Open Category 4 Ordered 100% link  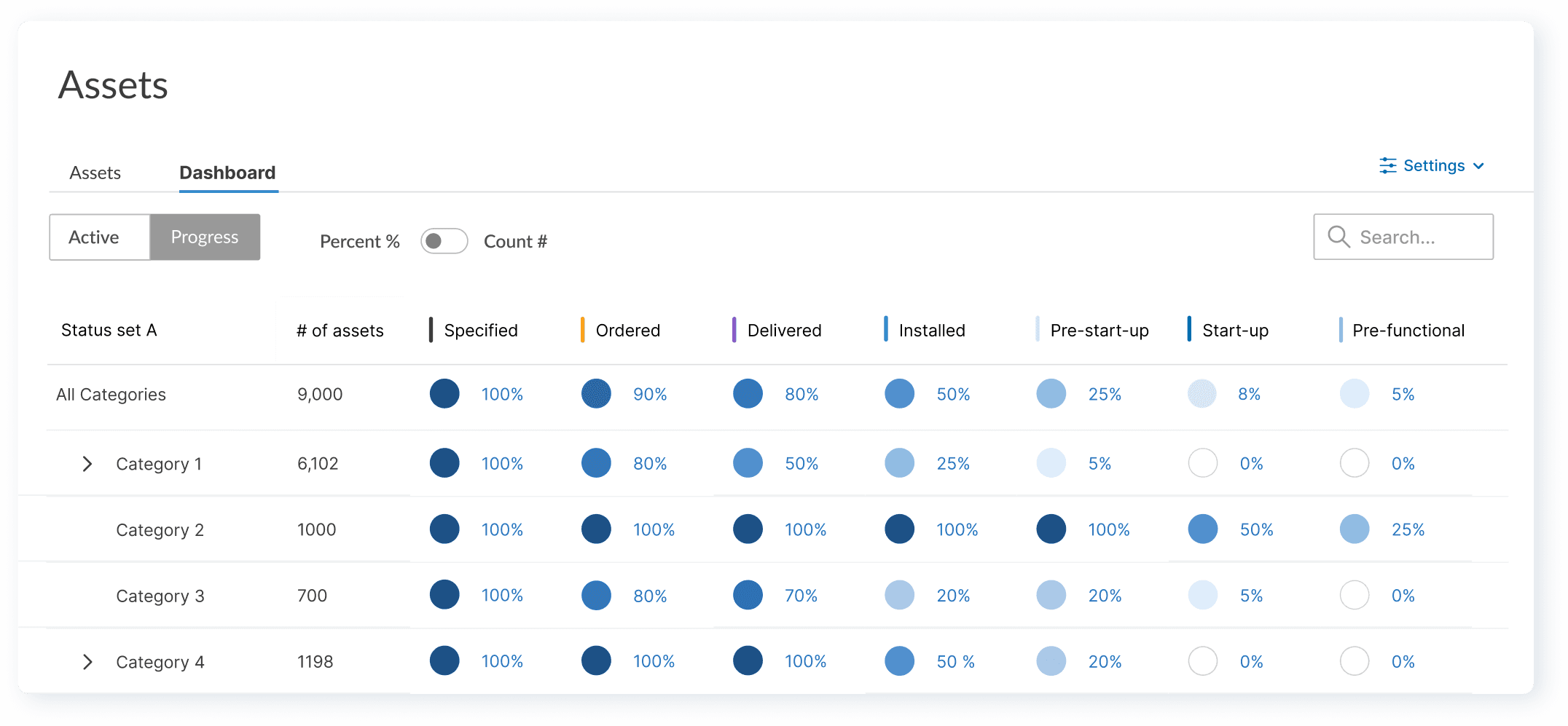654,662
